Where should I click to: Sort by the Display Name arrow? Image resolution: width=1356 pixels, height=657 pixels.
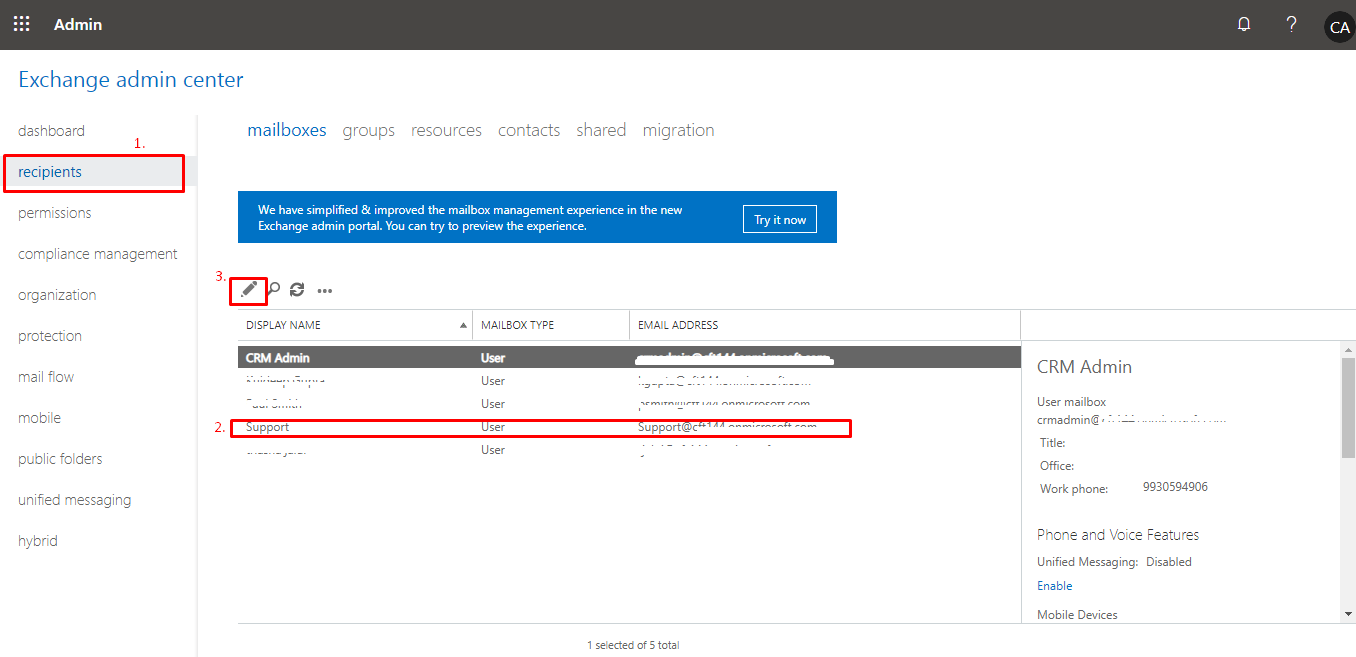463,325
